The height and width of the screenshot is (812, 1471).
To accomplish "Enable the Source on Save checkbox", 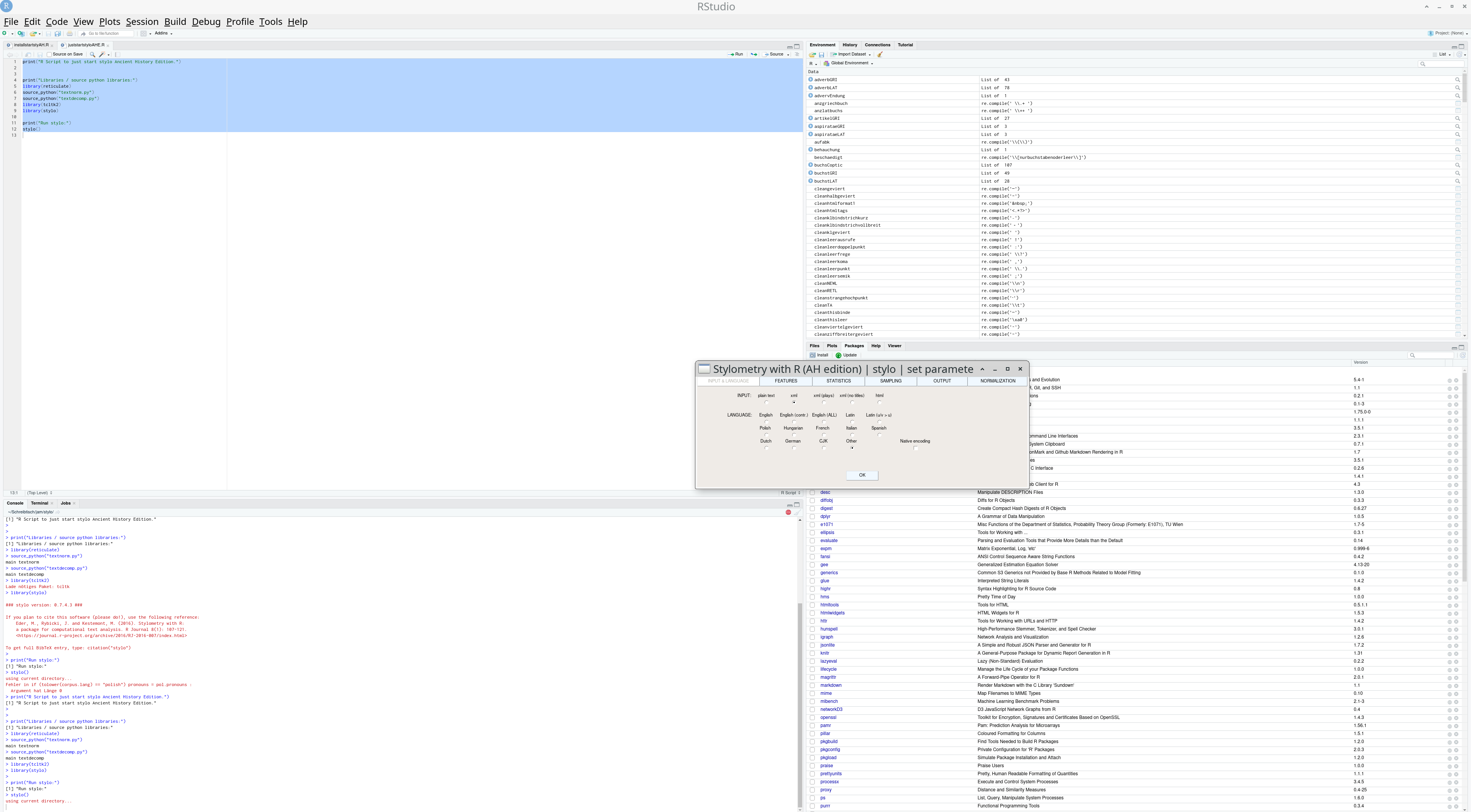I will point(49,55).
